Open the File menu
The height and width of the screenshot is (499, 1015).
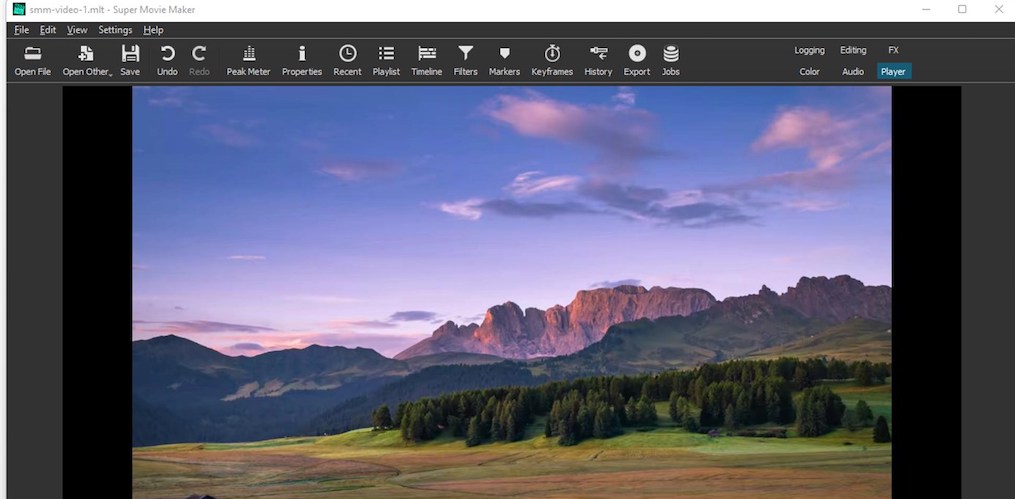21,30
